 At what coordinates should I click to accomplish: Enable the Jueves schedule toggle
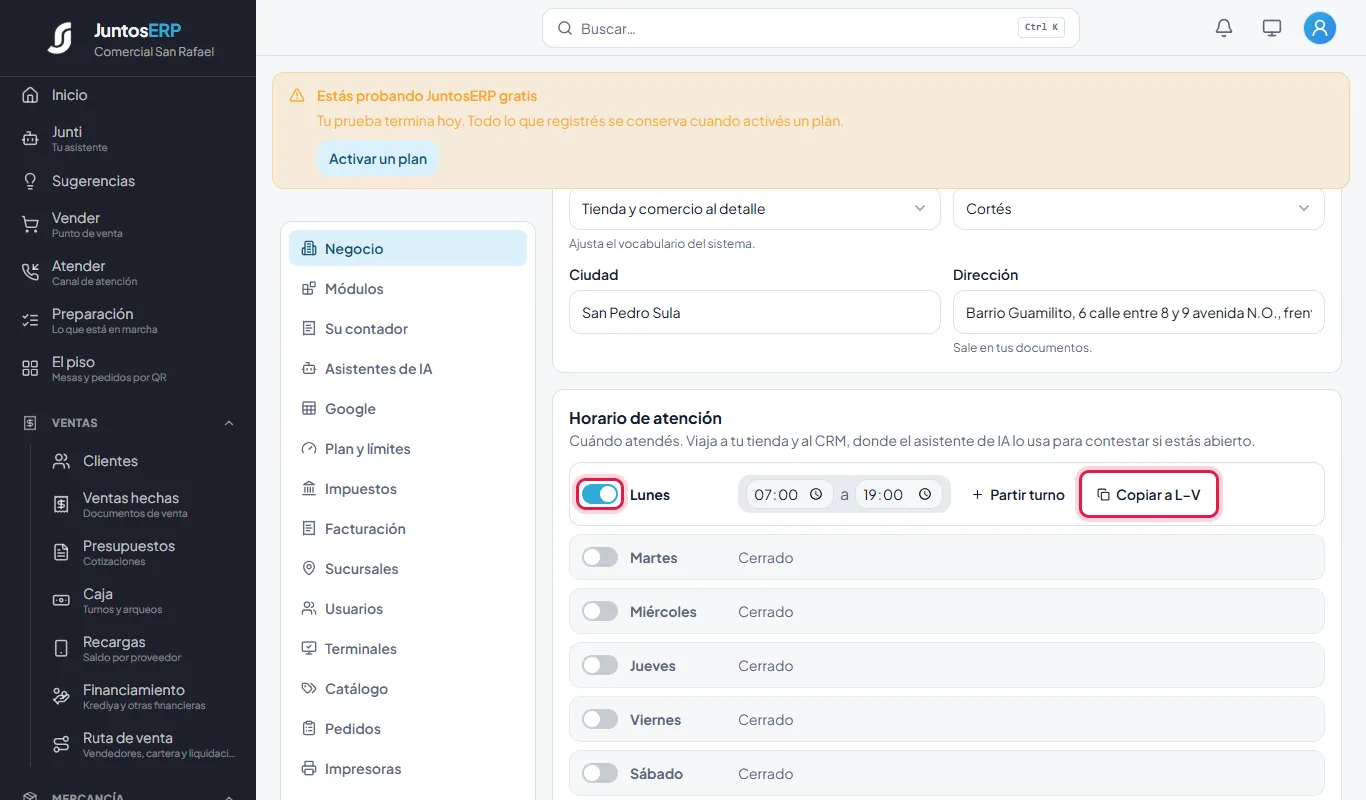(x=600, y=665)
